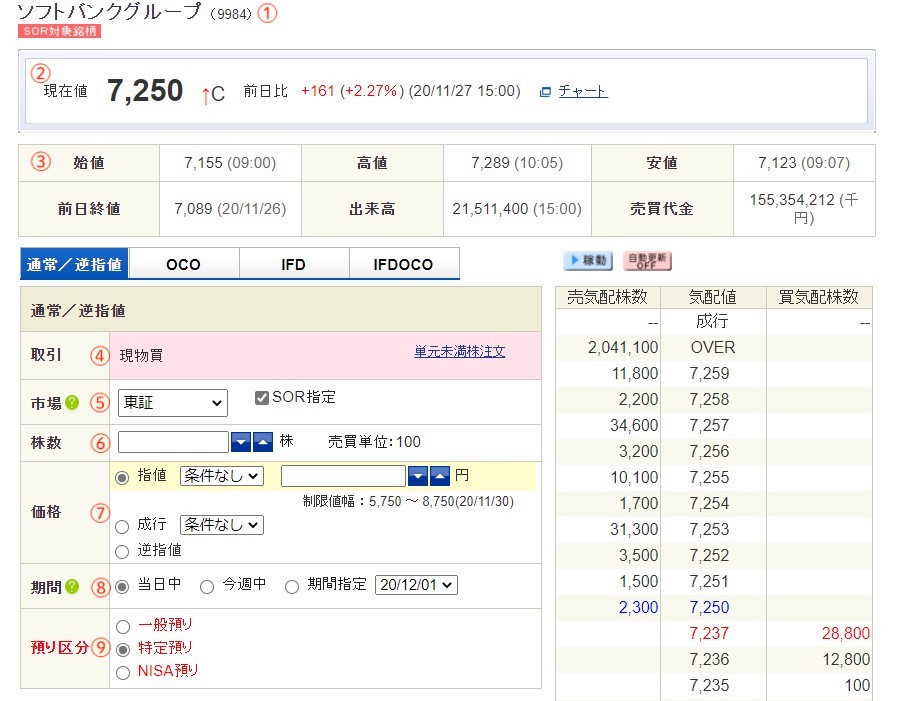Click the green help icon next to 市場
Image resolution: width=898 pixels, height=701 pixels.
coord(72,403)
